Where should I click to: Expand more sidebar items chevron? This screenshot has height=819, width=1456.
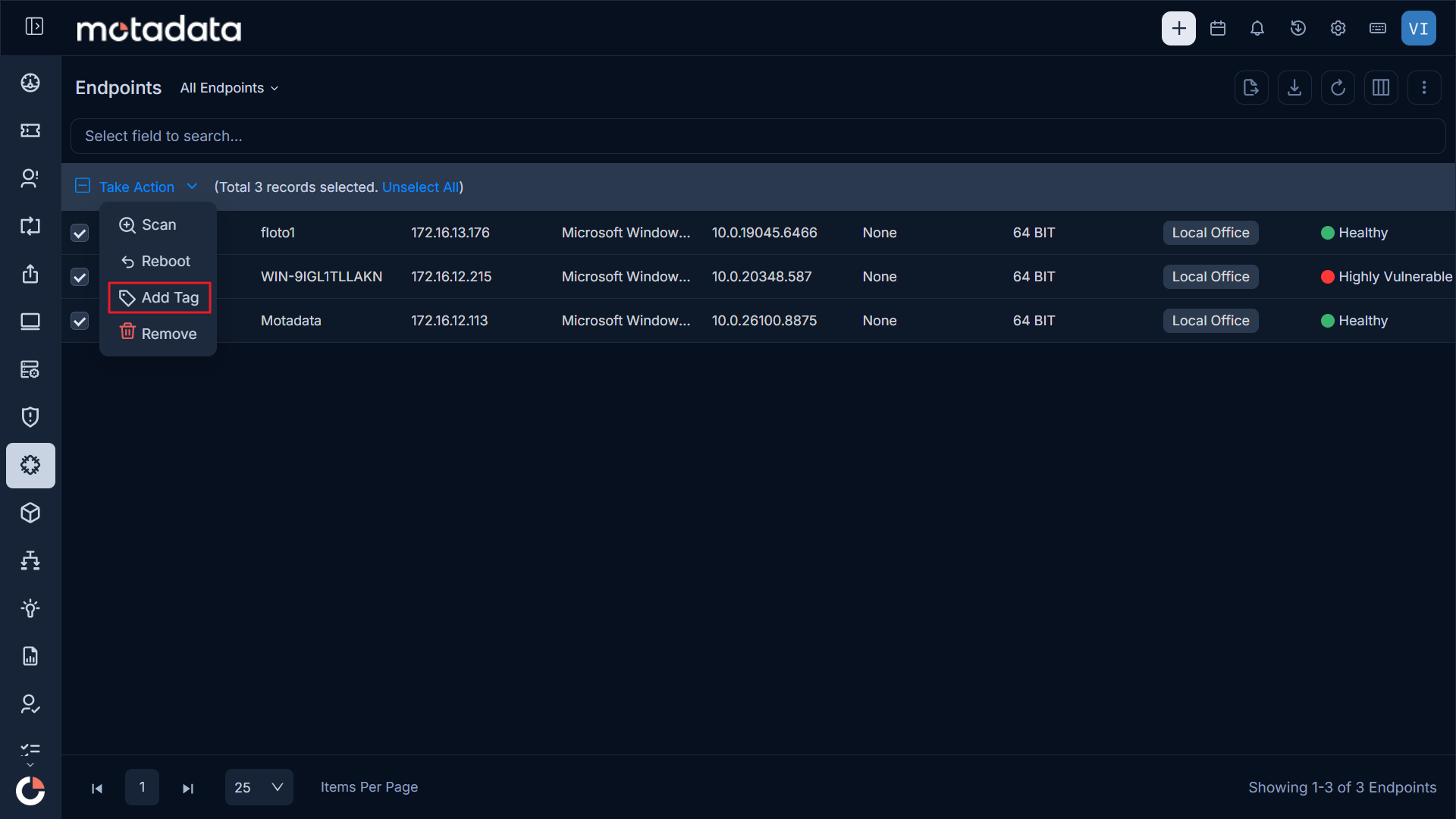30,764
